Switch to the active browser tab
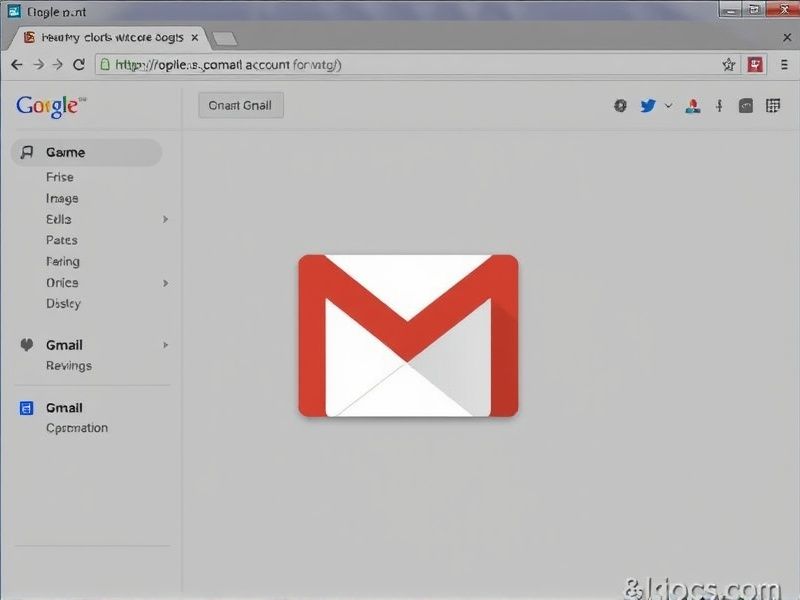800x600 pixels. coord(112,38)
